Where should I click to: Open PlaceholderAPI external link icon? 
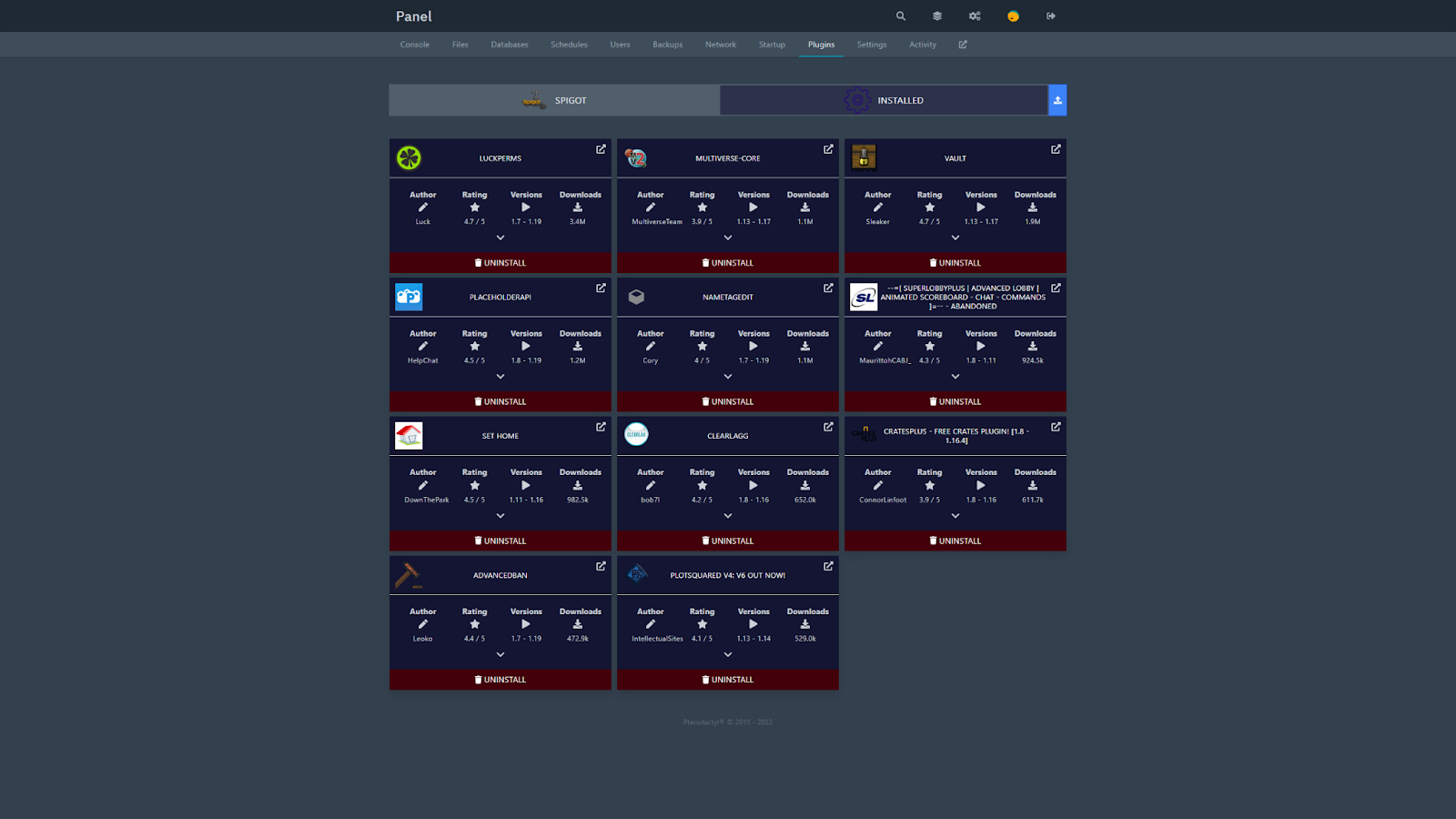coord(601,288)
